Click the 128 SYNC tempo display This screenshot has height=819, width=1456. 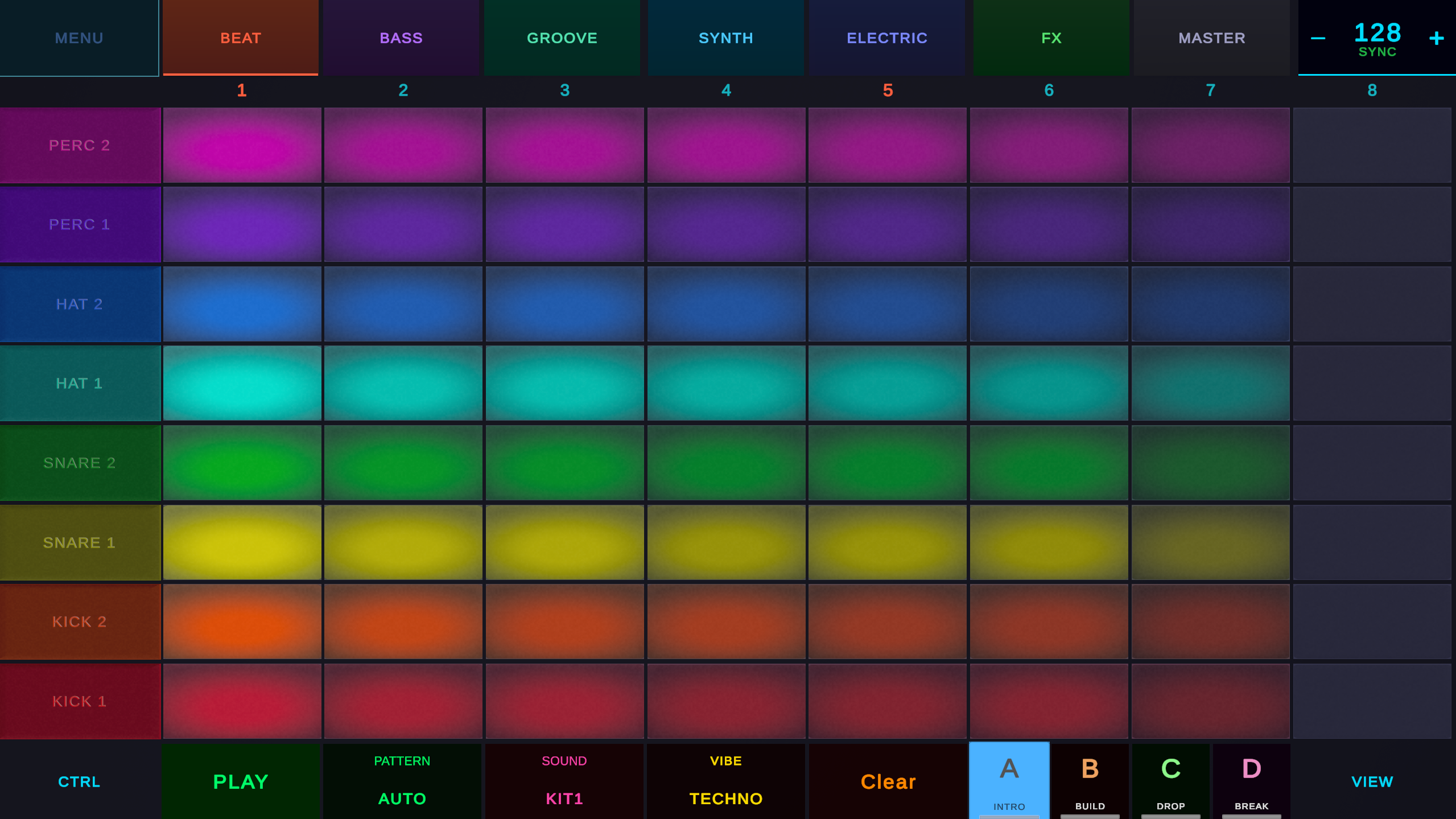(x=1377, y=39)
